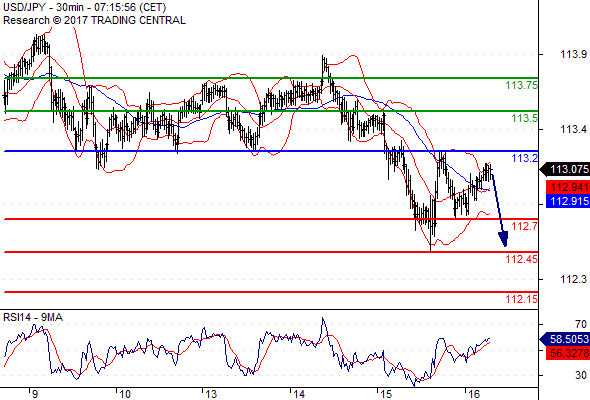Select the black 113.075 current price tag
This screenshot has width=590, height=400.
(x=565, y=170)
